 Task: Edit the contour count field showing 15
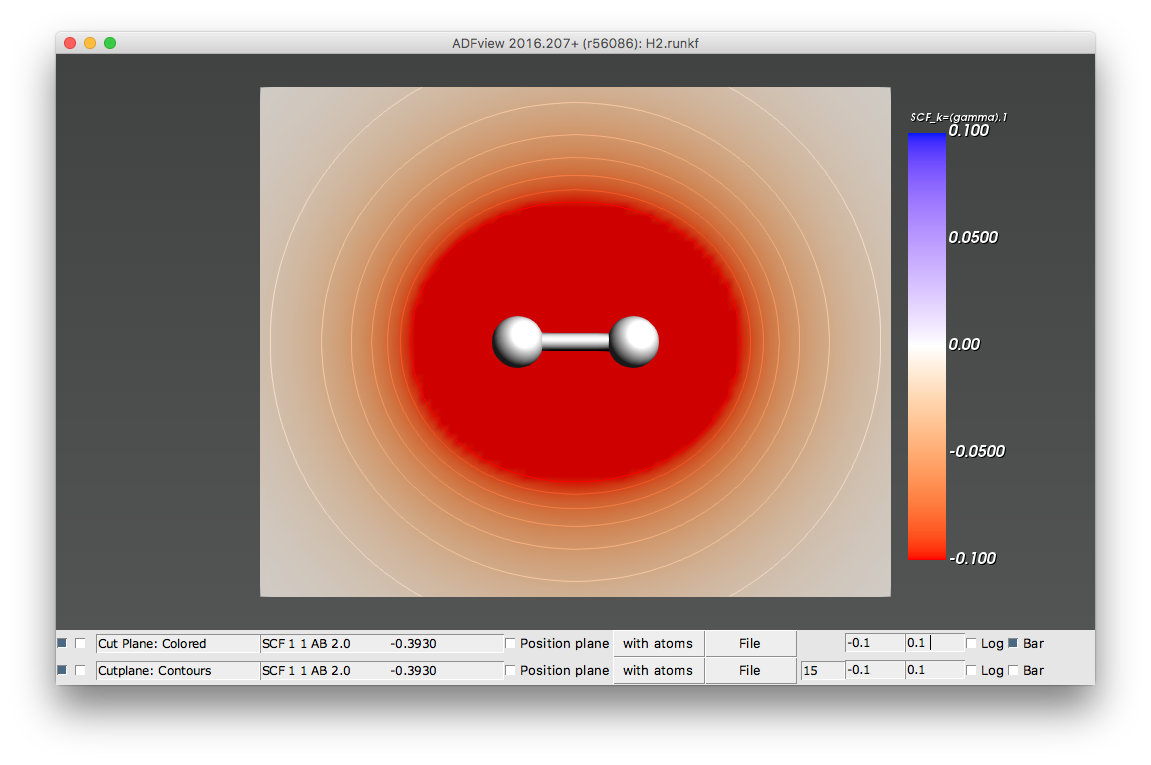coord(821,670)
